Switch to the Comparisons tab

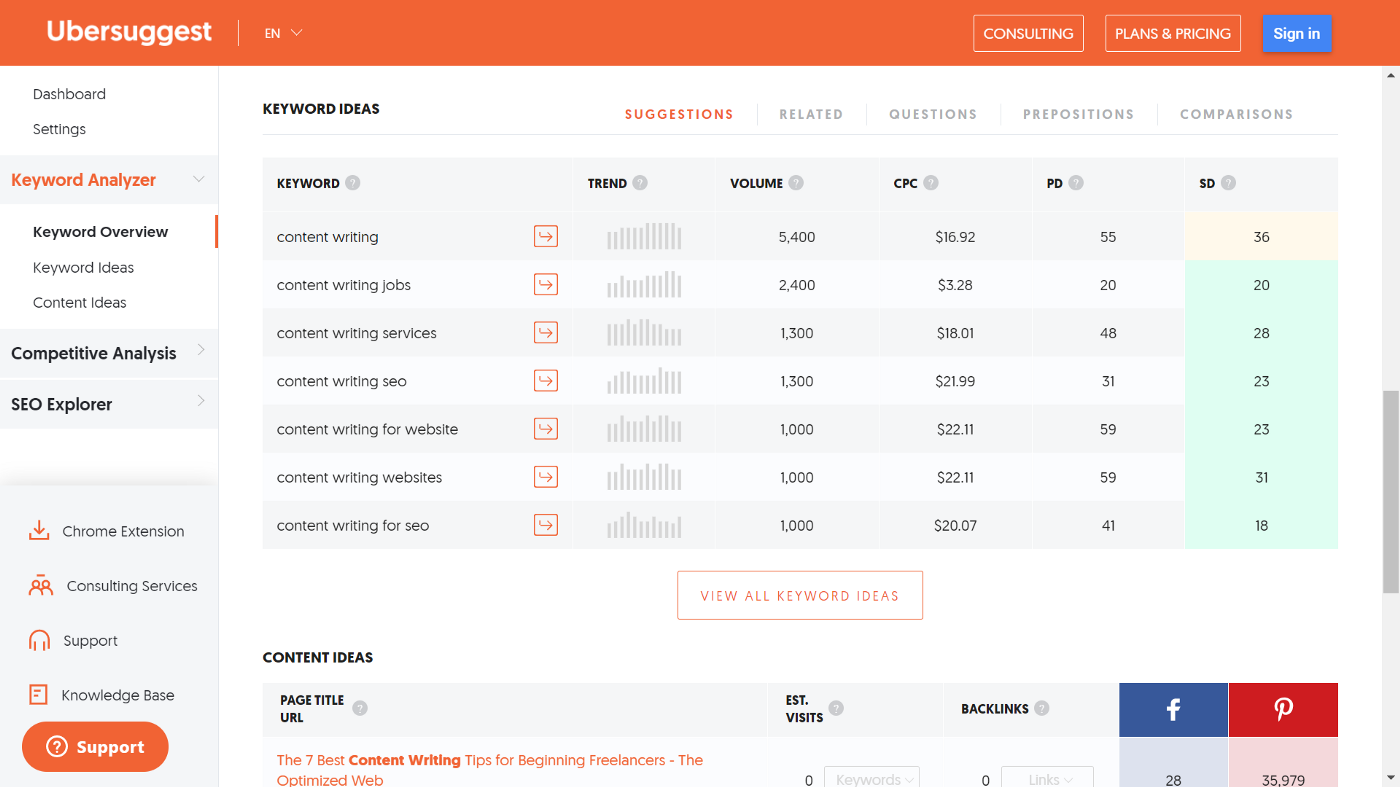click(x=1236, y=114)
